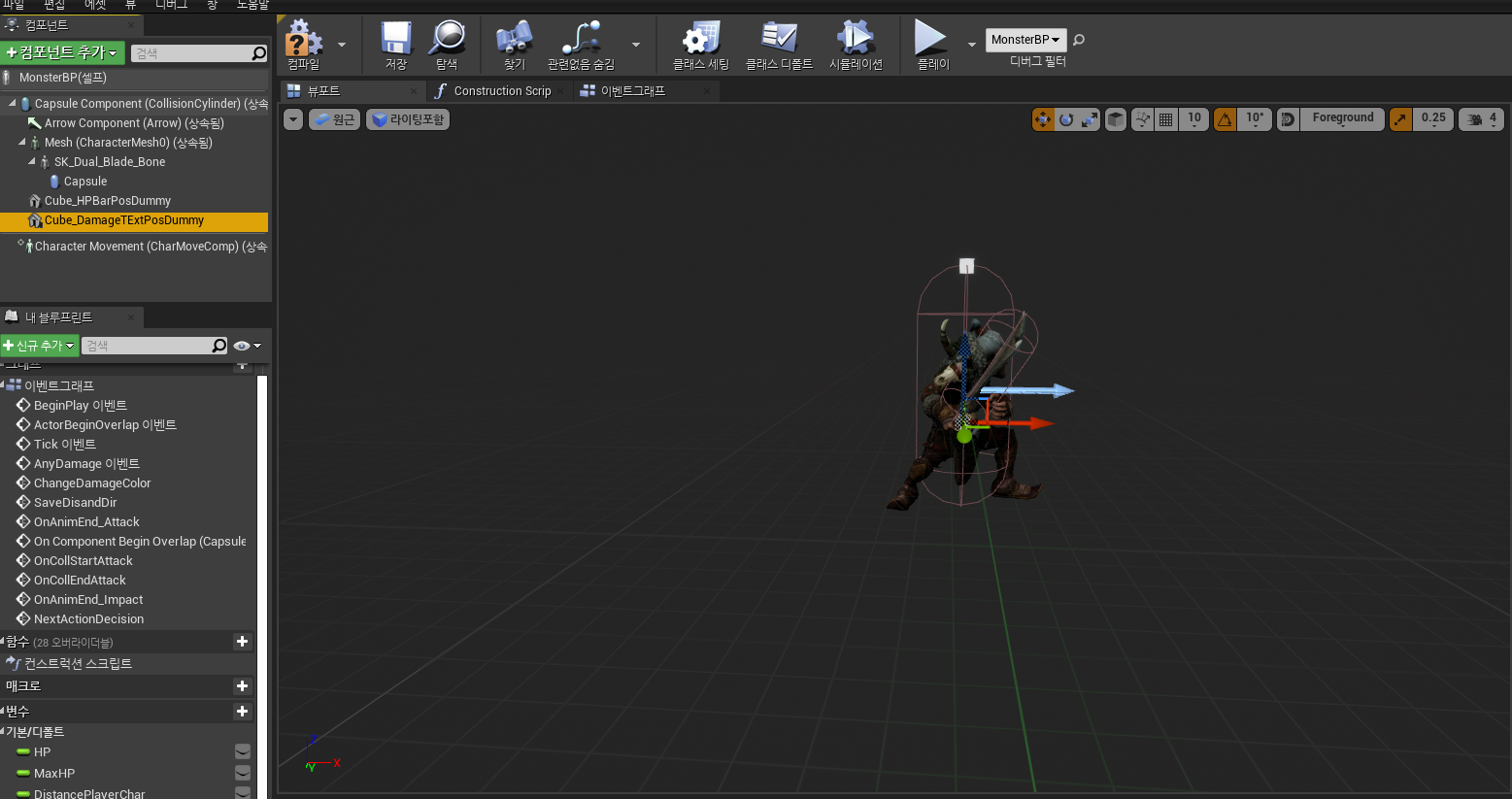This screenshot has height=799, width=1512.
Task: Click green variable pill icon beside HP
Action: 23,751
